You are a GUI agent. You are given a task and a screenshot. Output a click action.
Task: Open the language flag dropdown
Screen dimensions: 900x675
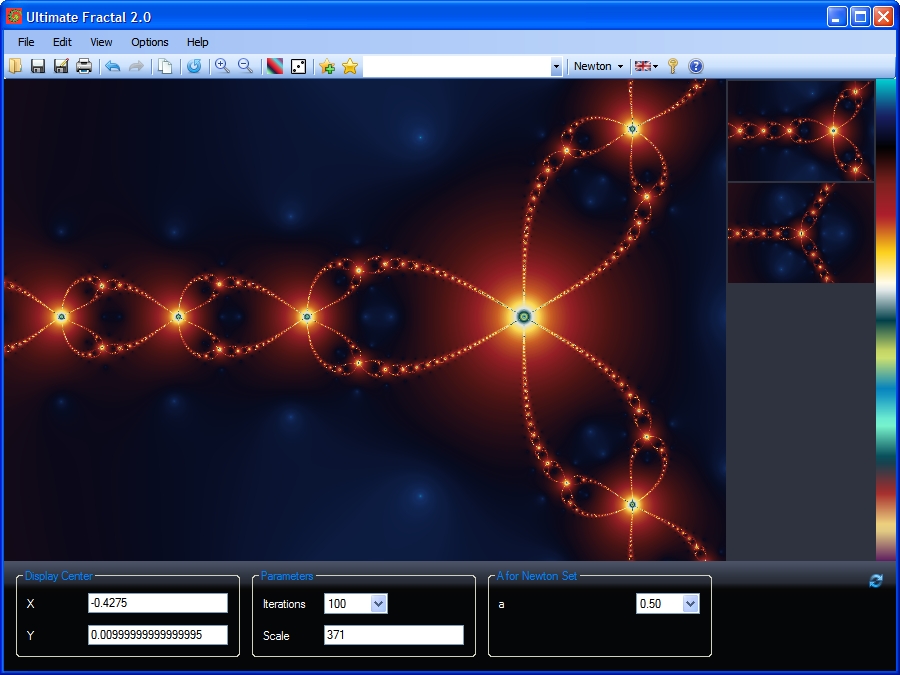646,66
